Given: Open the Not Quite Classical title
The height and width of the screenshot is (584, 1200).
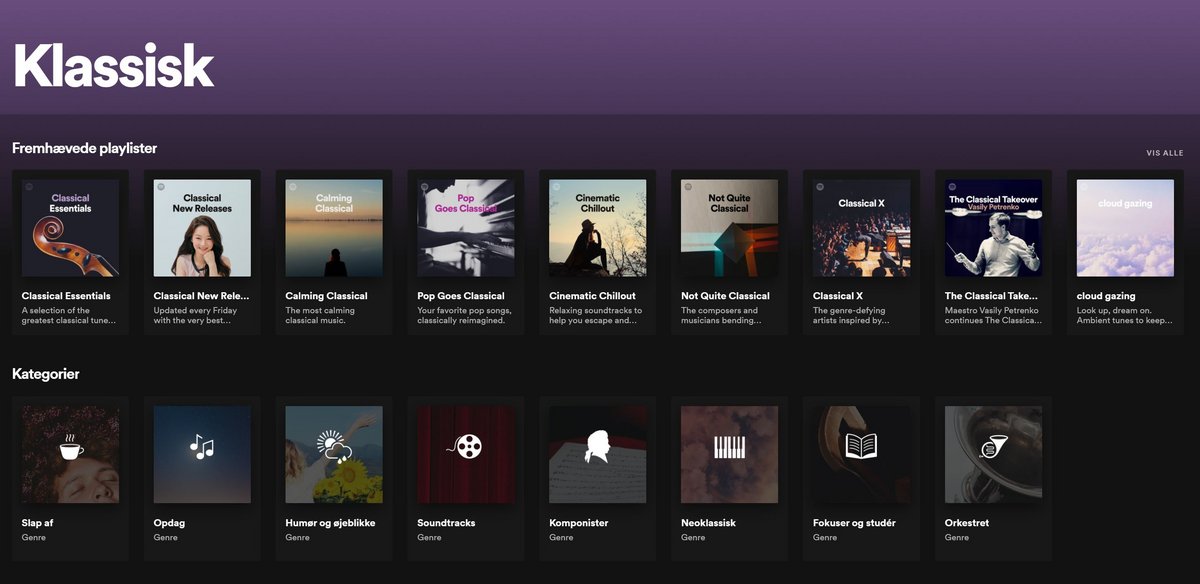Looking at the screenshot, I should pyautogui.click(x=725, y=296).
